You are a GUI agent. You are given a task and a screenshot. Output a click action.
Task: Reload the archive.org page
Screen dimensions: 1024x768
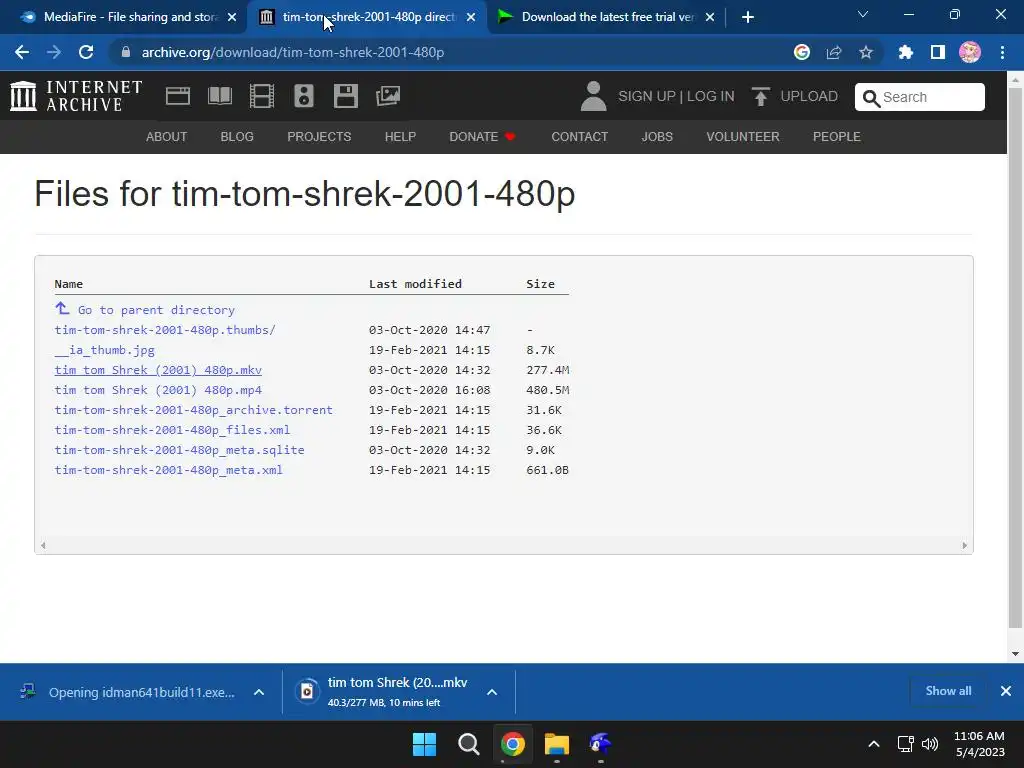coord(86,52)
